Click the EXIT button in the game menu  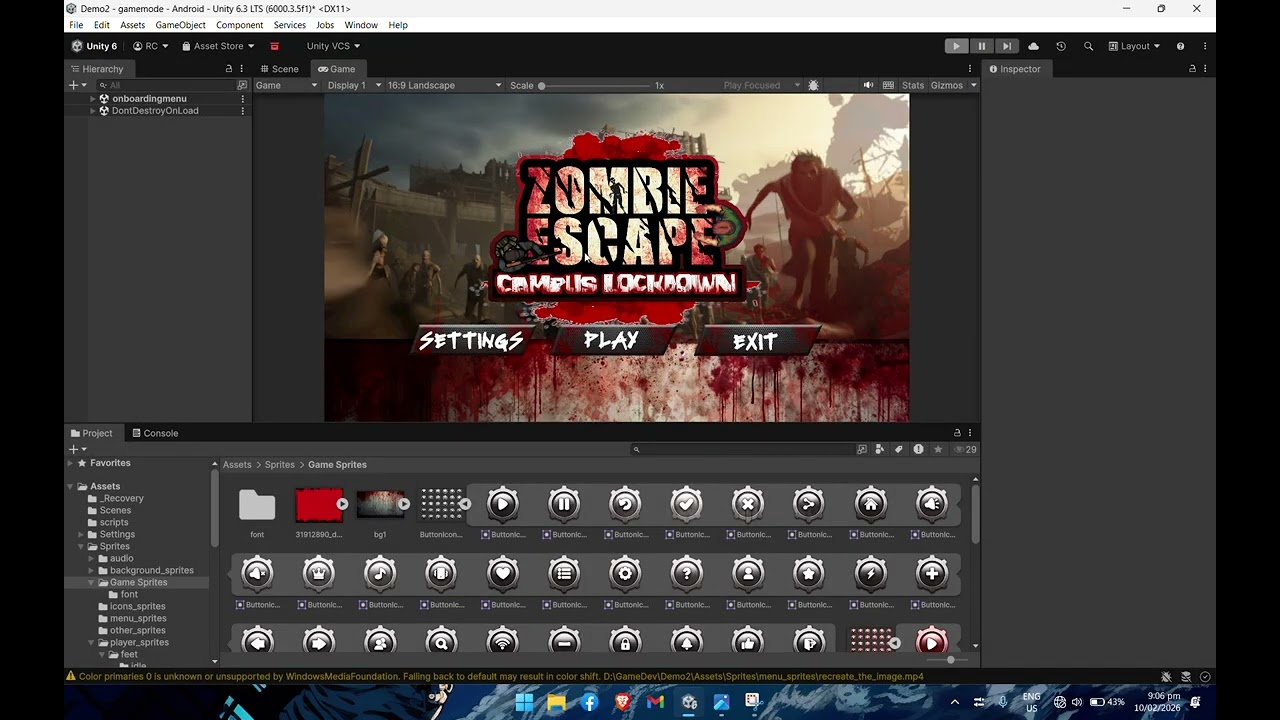(x=755, y=342)
